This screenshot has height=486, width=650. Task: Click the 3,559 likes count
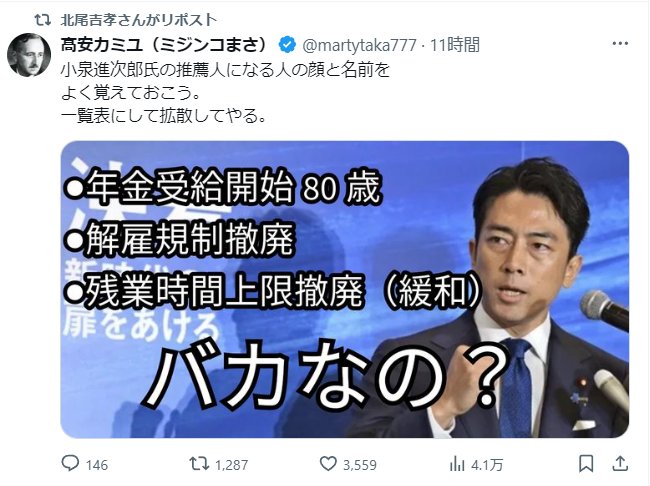[360, 465]
